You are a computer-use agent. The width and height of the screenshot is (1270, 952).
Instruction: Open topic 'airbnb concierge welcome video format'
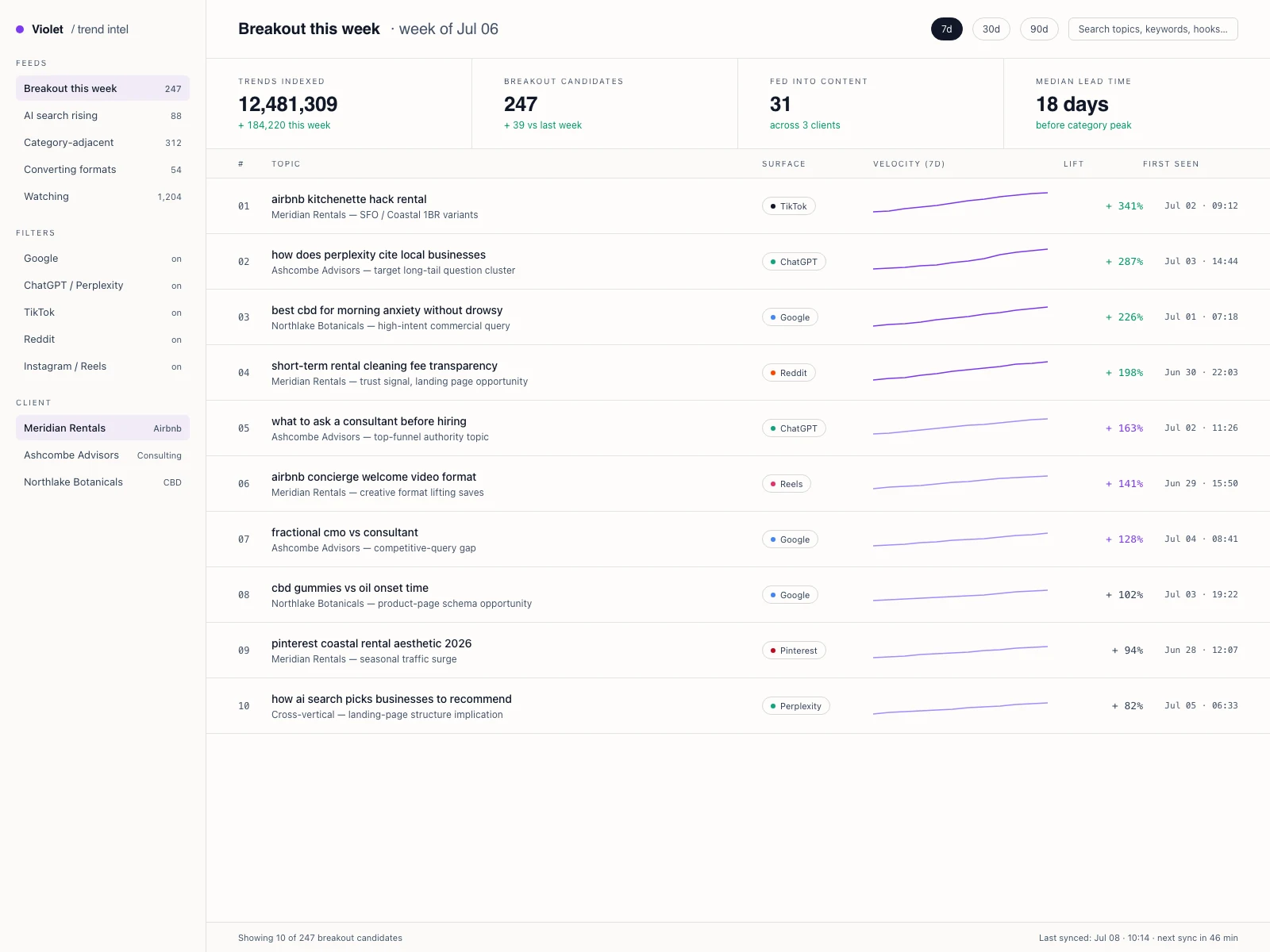374,477
